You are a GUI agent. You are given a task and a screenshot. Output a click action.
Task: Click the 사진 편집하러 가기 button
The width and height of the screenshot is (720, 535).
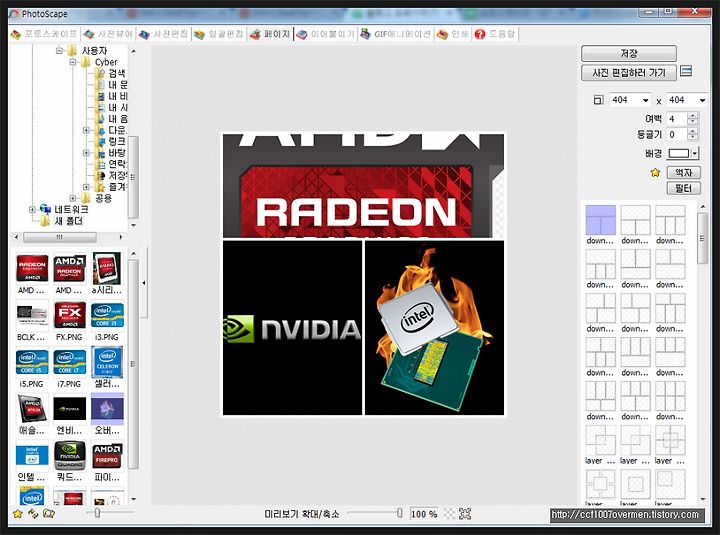(629, 73)
